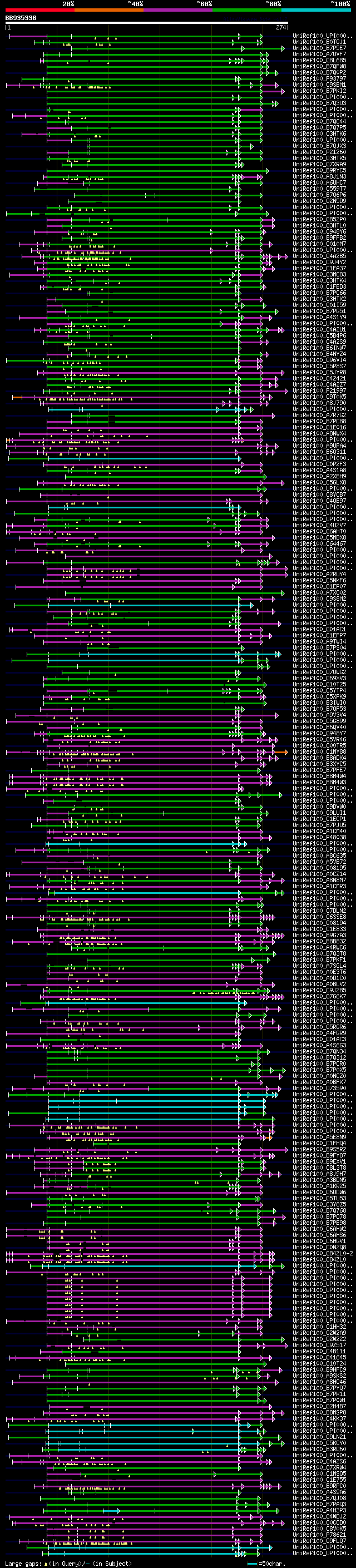Select the UniRef100_Q96VI4 label
The width and height of the screenshot is (356, 1568).
click(319, 360)
